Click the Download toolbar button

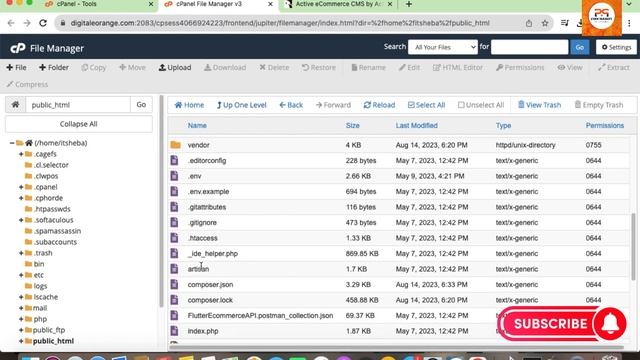(225, 67)
